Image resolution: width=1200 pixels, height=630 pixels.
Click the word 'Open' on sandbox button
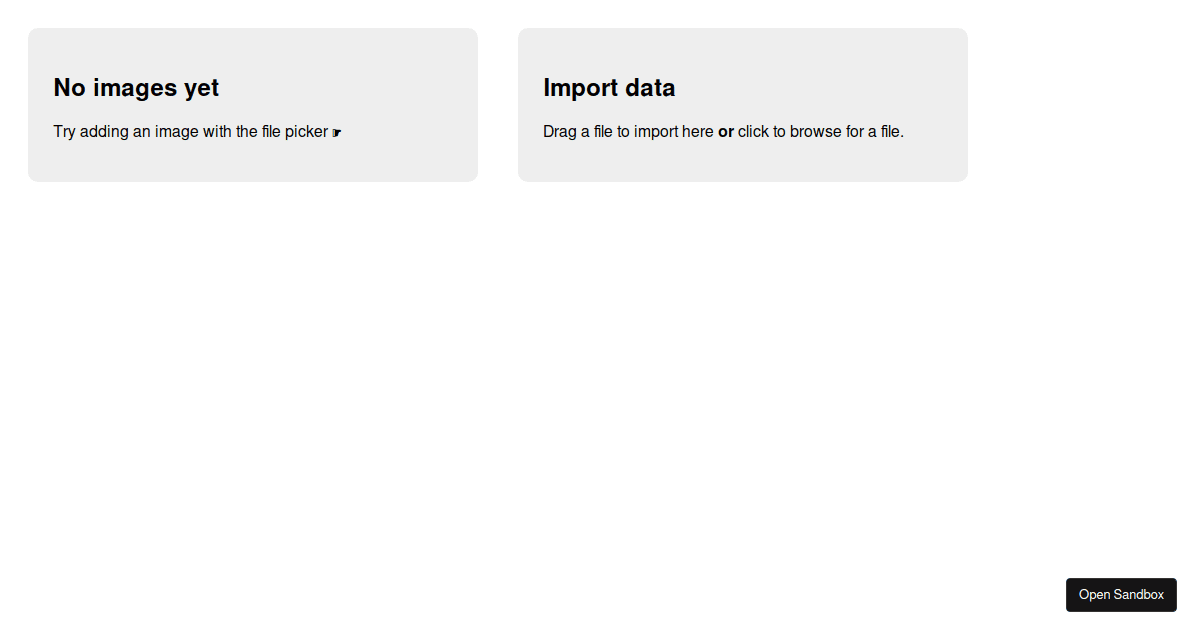1095,595
